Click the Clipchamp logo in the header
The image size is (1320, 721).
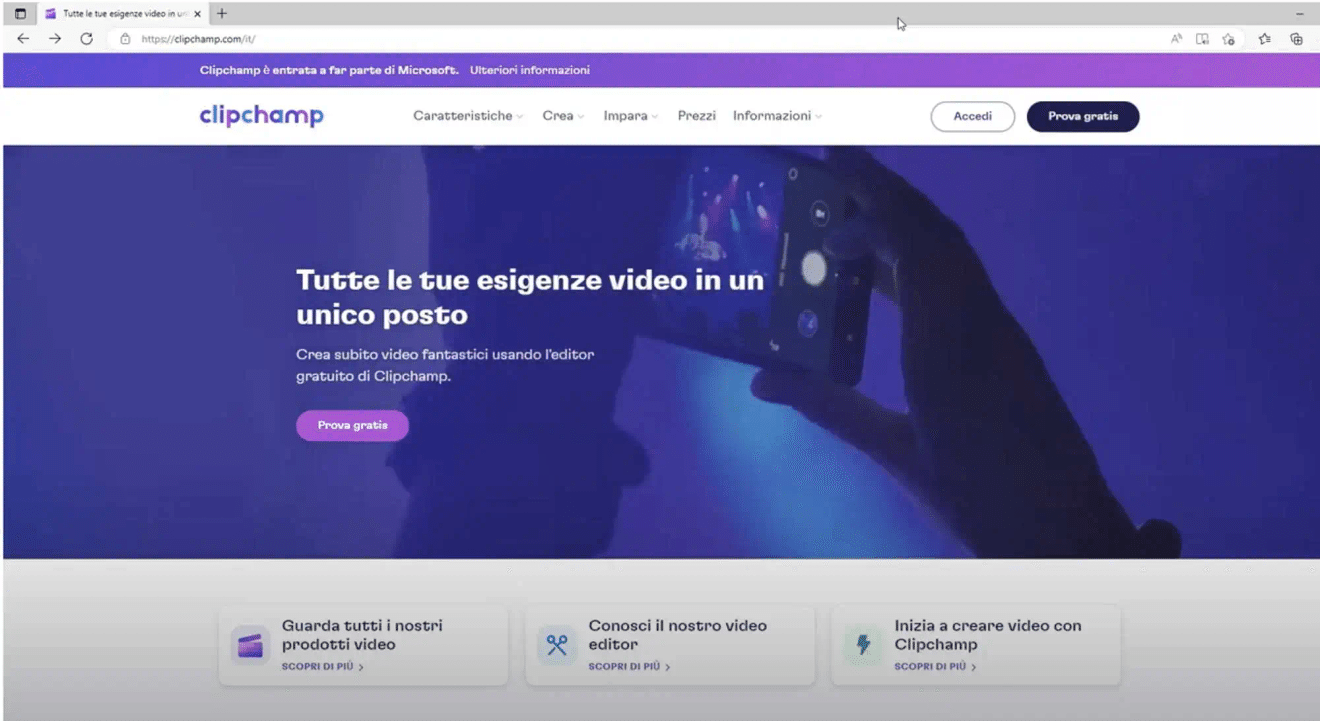click(x=261, y=116)
